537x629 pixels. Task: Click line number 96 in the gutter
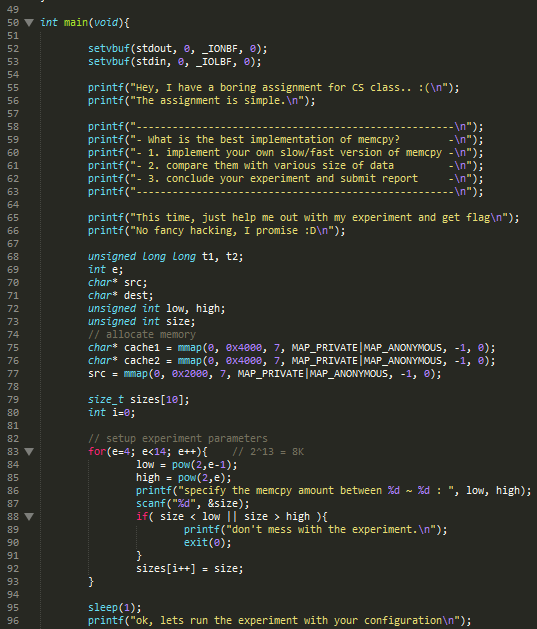[13, 621]
